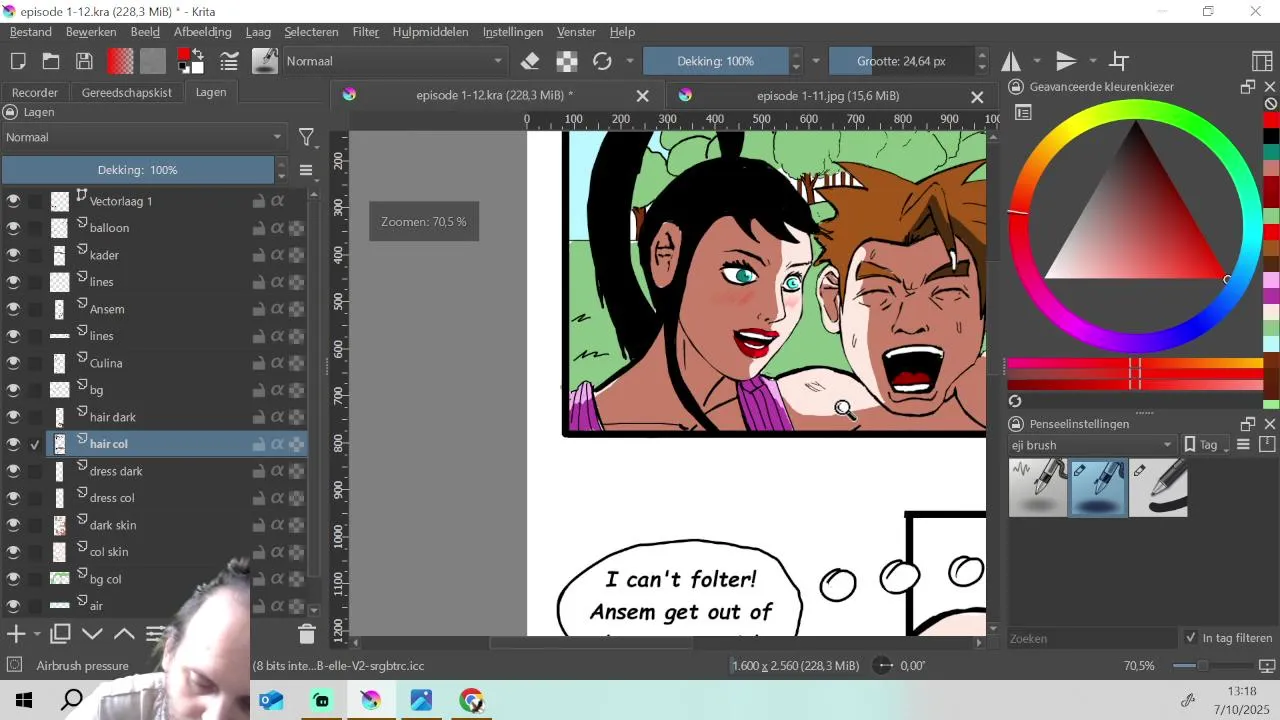Toggle visibility of the kader layer
The height and width of the screenshot is (720, 1280).
[x=13, y=255]
